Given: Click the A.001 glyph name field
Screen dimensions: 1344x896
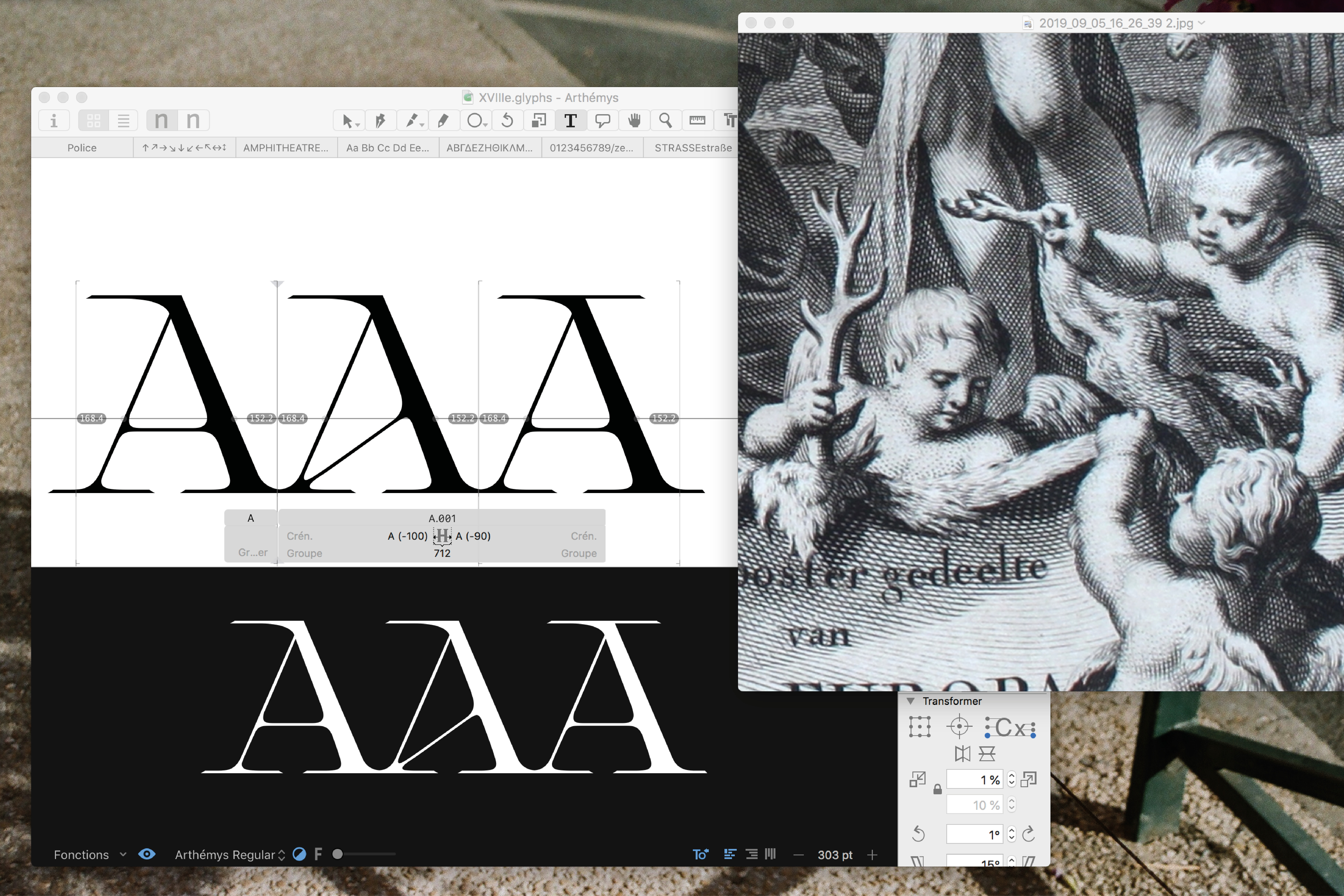Looking at the screenshot, I should (x=442, y=518).
